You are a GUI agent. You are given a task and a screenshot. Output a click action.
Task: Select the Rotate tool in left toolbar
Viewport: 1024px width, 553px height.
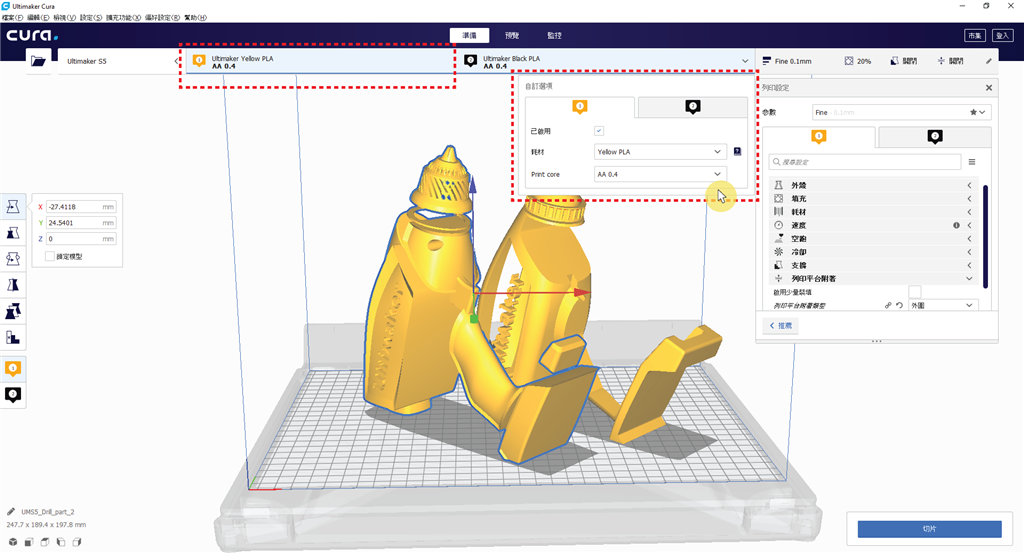coord(13,258)
